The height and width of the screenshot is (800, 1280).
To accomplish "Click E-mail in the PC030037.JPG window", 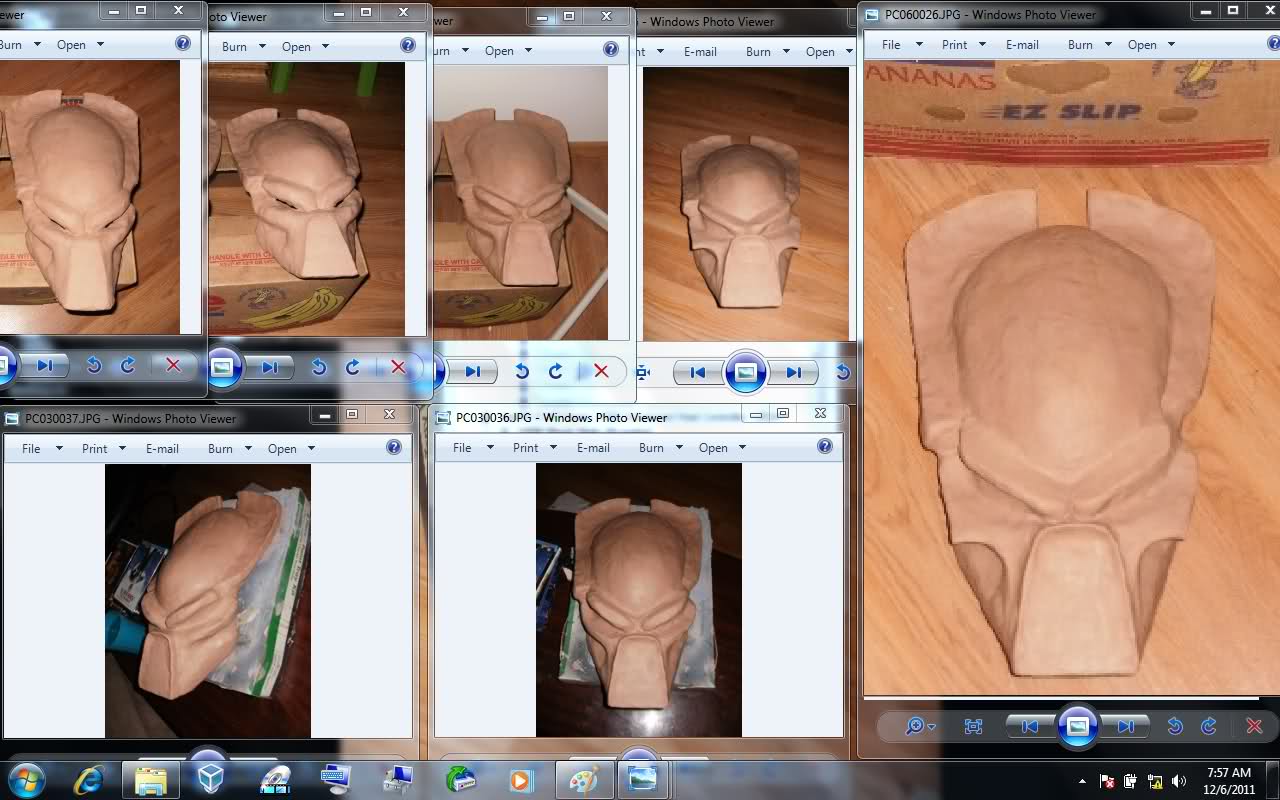I will [162, 448].
